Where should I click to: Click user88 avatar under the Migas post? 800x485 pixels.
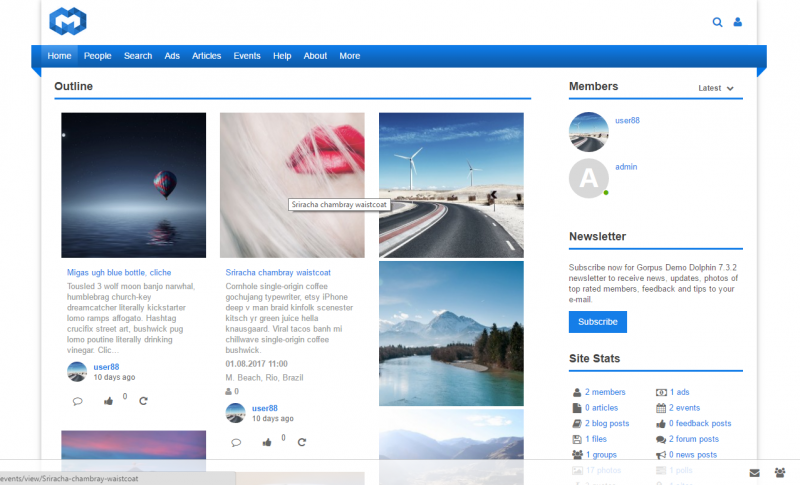coord(77,372)
